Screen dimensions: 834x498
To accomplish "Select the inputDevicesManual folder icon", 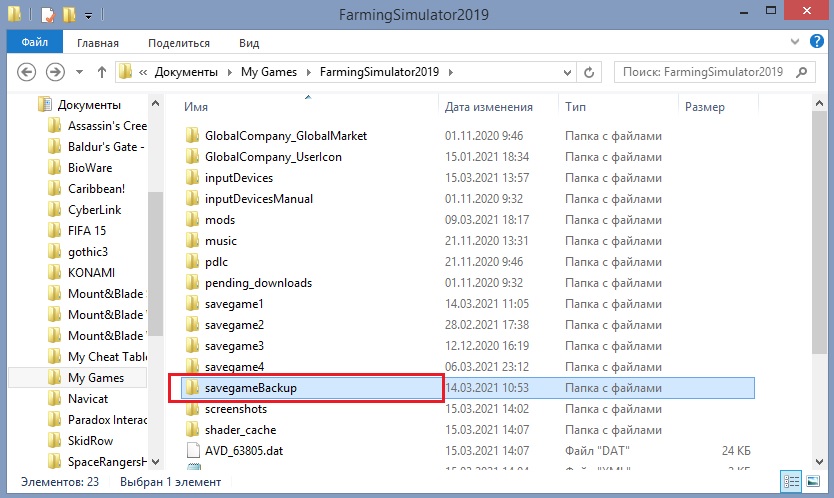I will point(193,198).
